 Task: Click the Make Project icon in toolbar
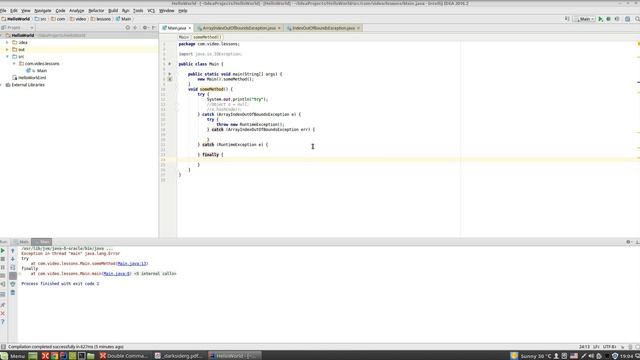point(567,19)
